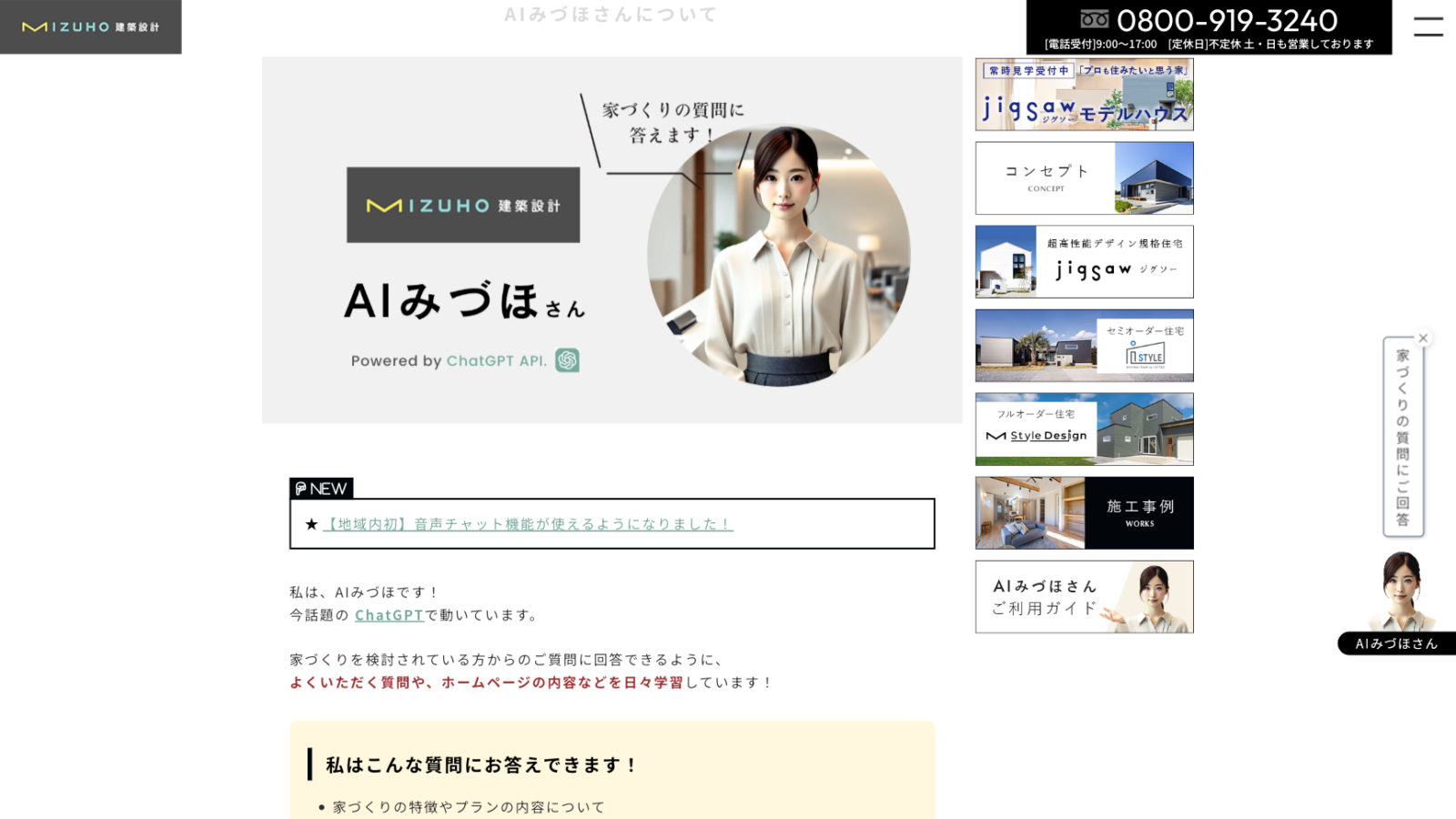Open the 施工事例 WORKS banner
The width and height of the screenshot is (1456, 819).
(1084, 513)
